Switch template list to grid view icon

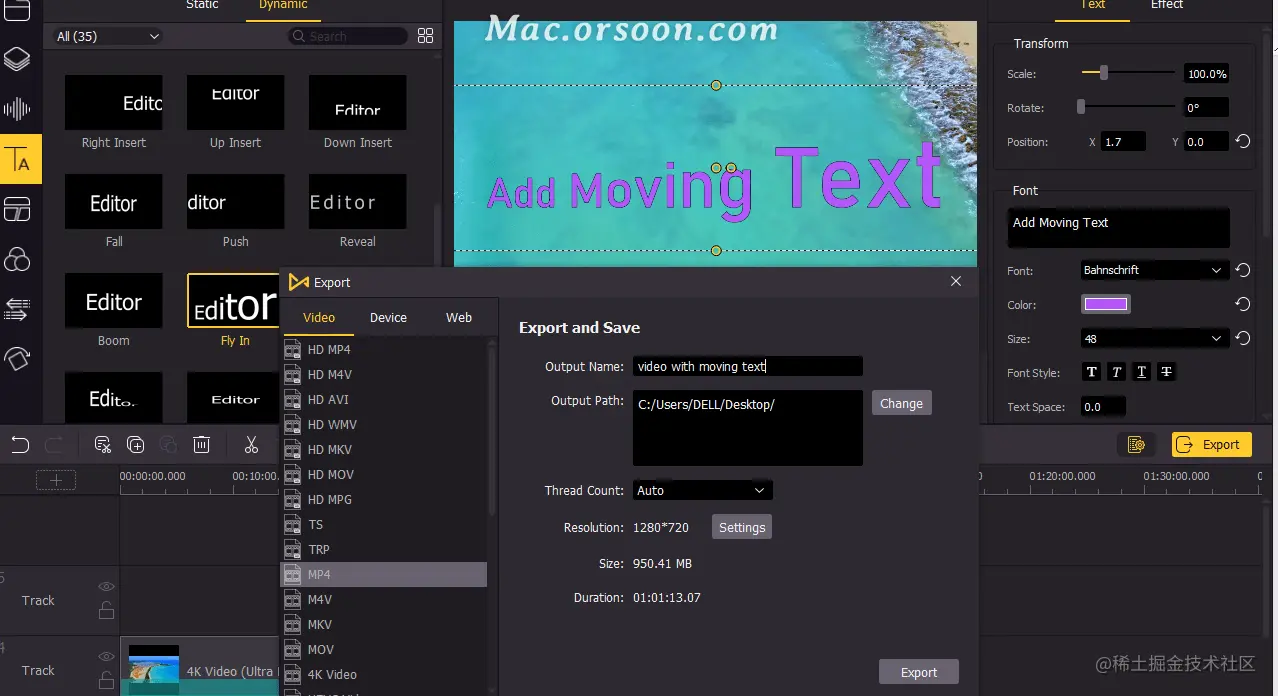426,36
